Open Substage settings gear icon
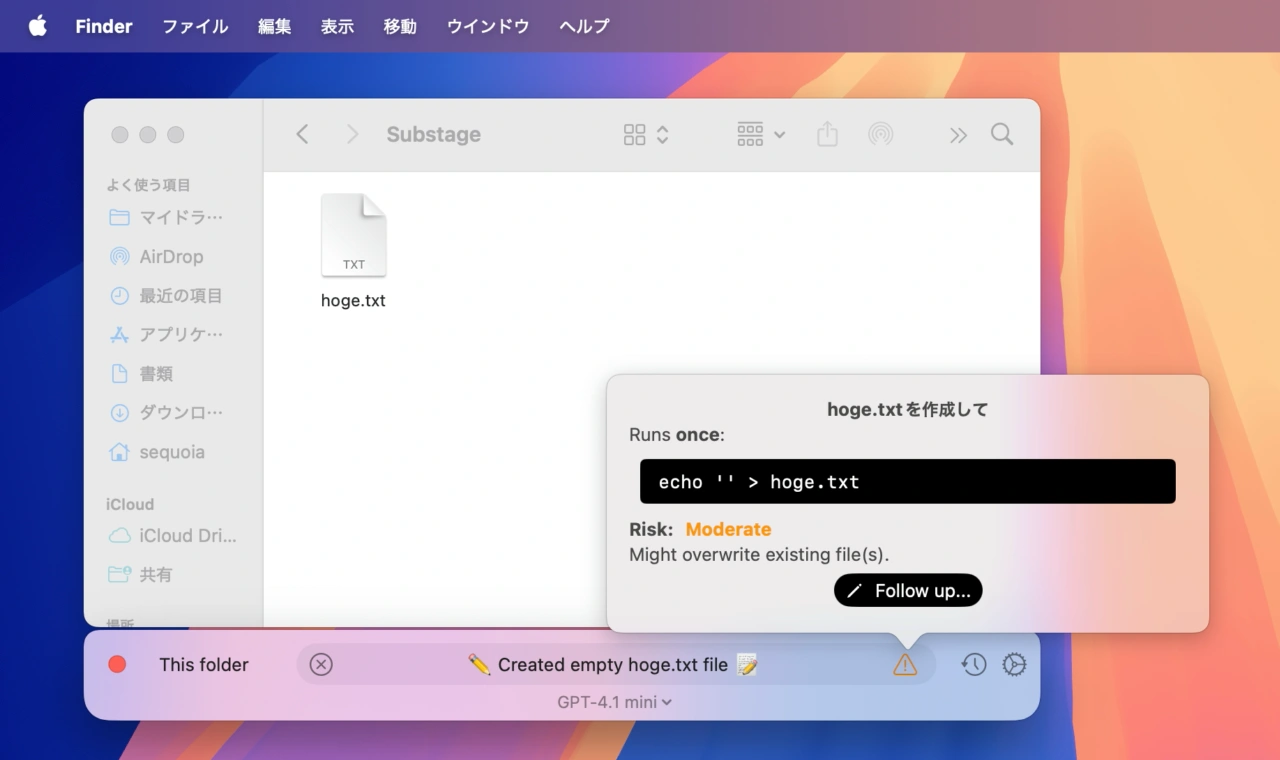 (x=1014, y=664)
